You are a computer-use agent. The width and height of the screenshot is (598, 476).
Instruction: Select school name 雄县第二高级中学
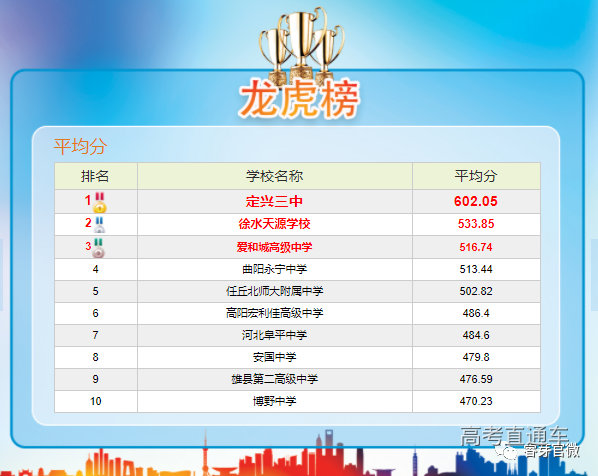(x=275, y=380)
